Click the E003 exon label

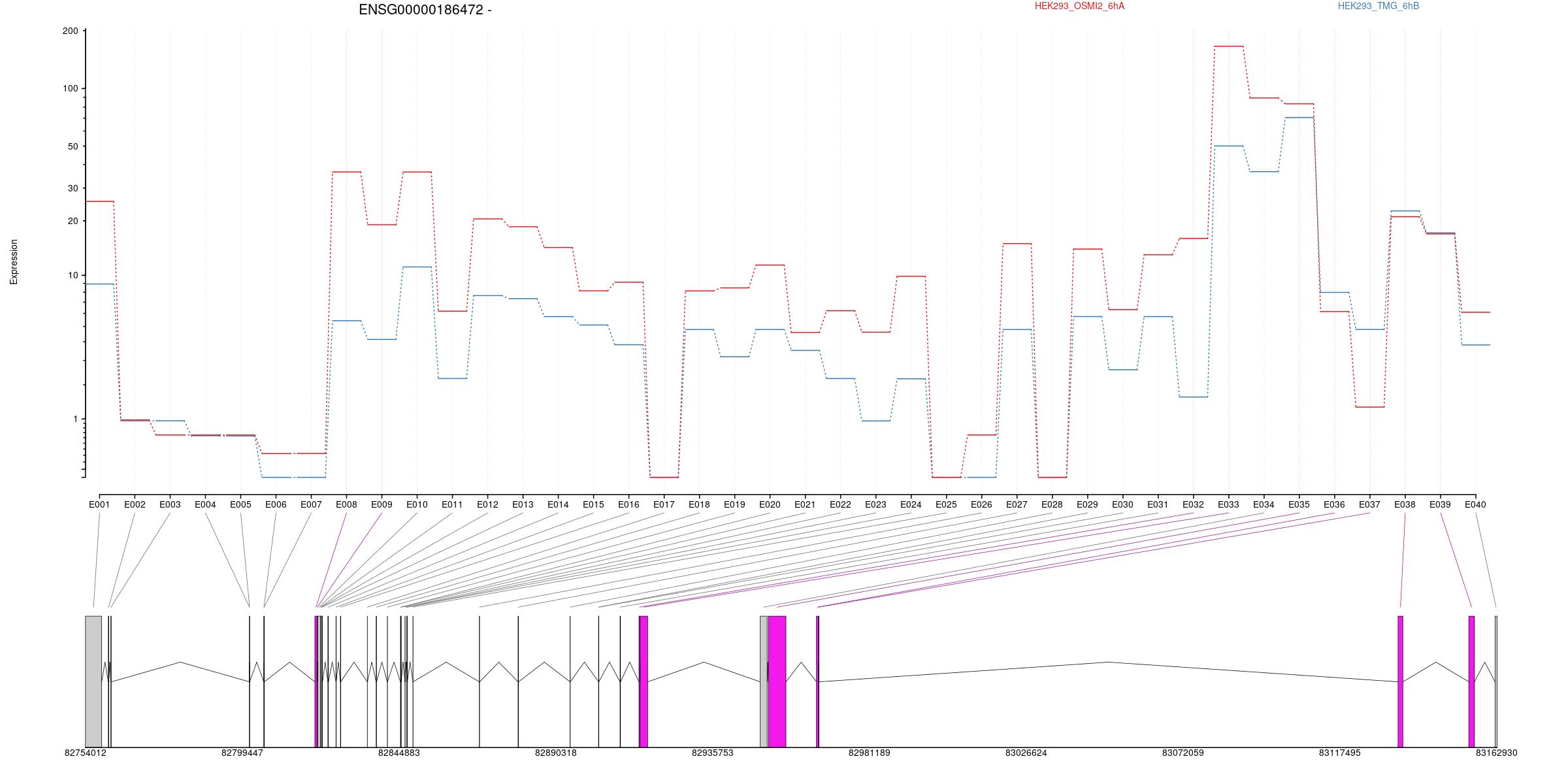pos(170,504)
